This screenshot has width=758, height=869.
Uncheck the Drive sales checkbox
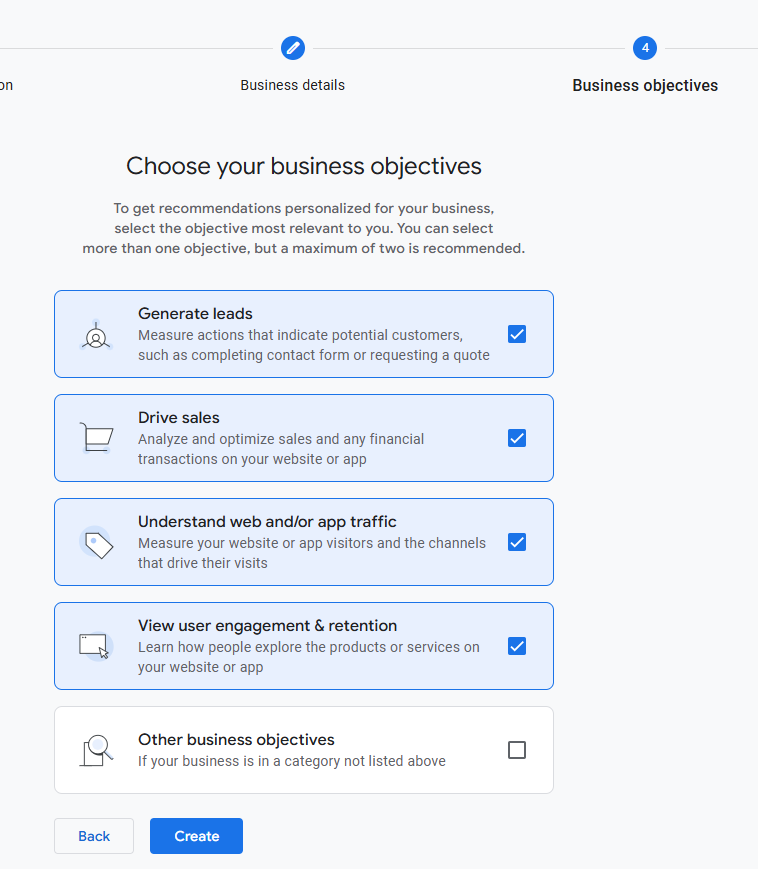tap(517, 438)
